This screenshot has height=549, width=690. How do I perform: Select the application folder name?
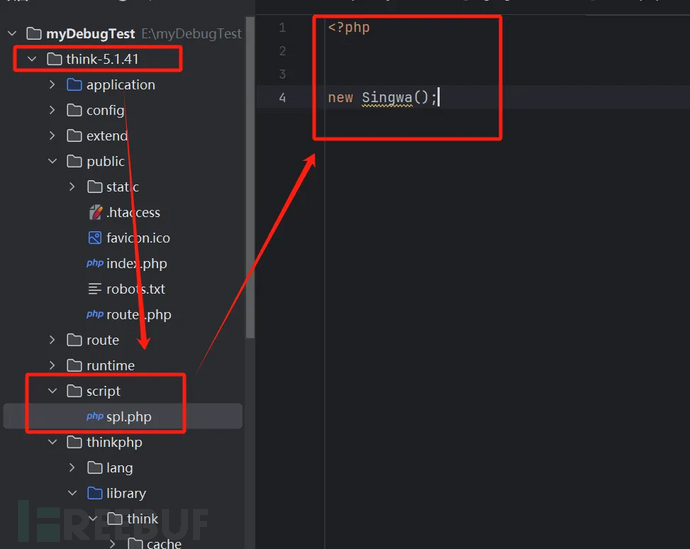click(121, 84)
